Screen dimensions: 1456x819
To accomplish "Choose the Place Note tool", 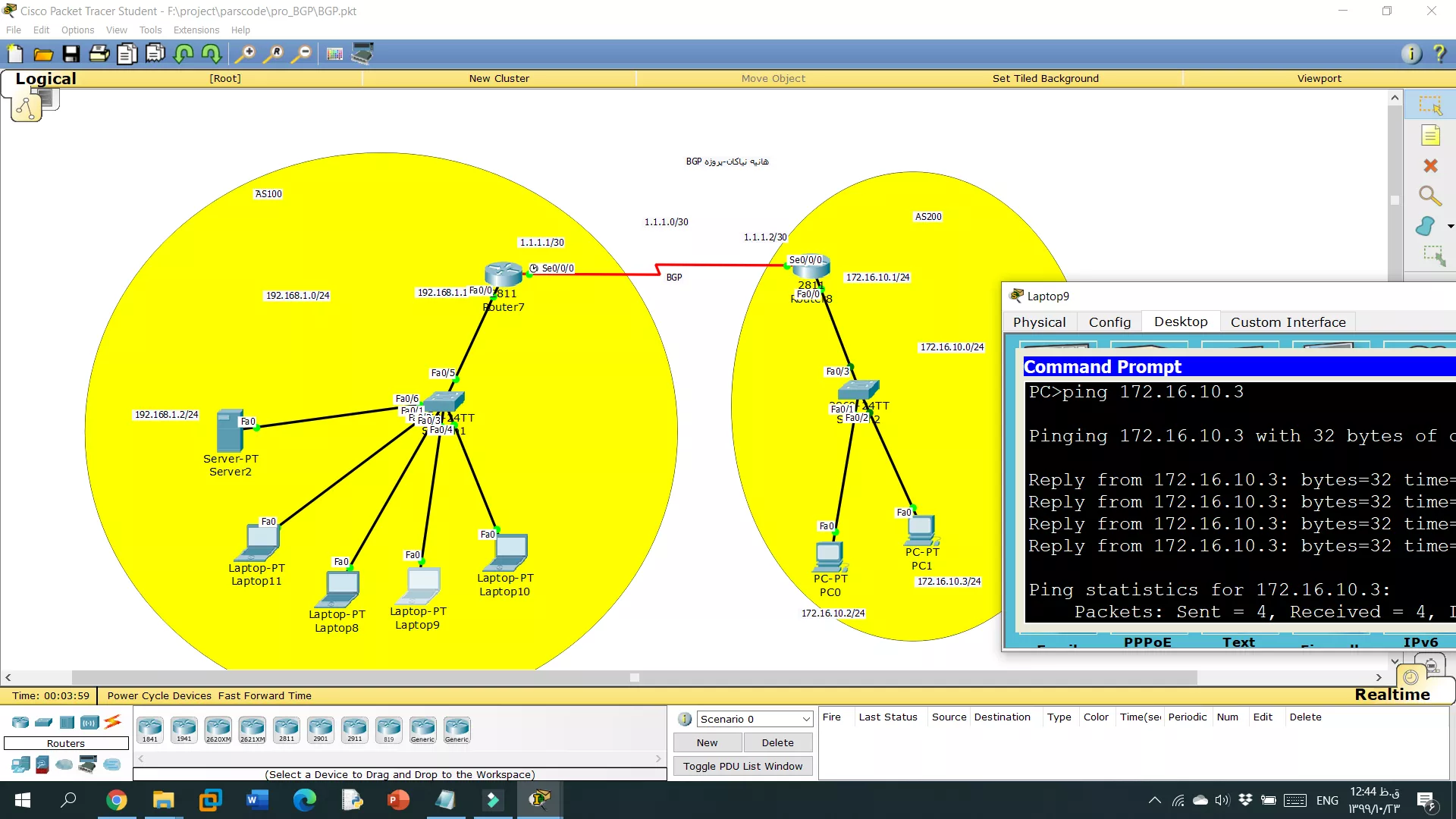I will point(1430,136).
